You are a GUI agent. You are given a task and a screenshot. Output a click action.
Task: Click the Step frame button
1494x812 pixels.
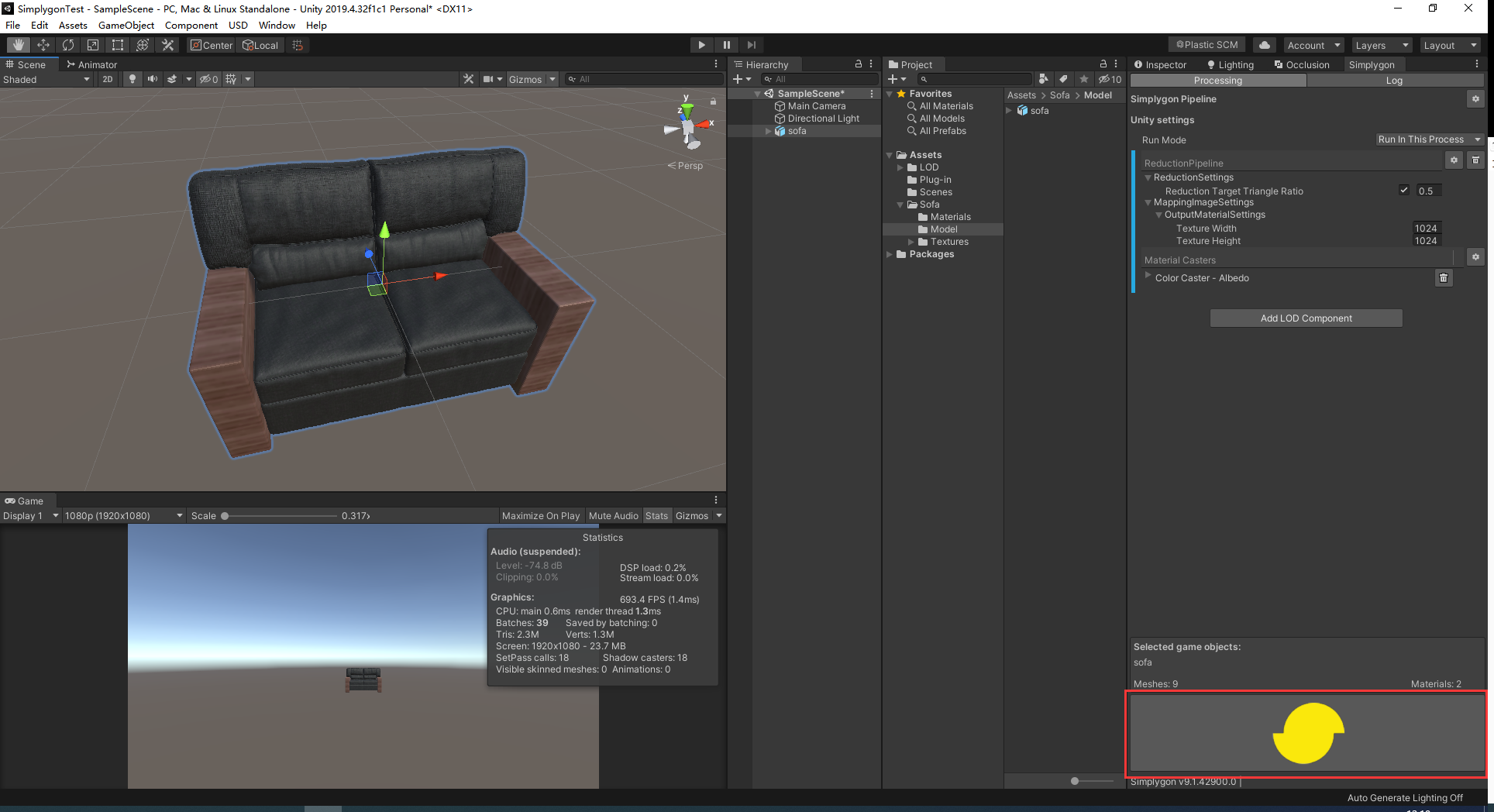click(x=751, y=45)
